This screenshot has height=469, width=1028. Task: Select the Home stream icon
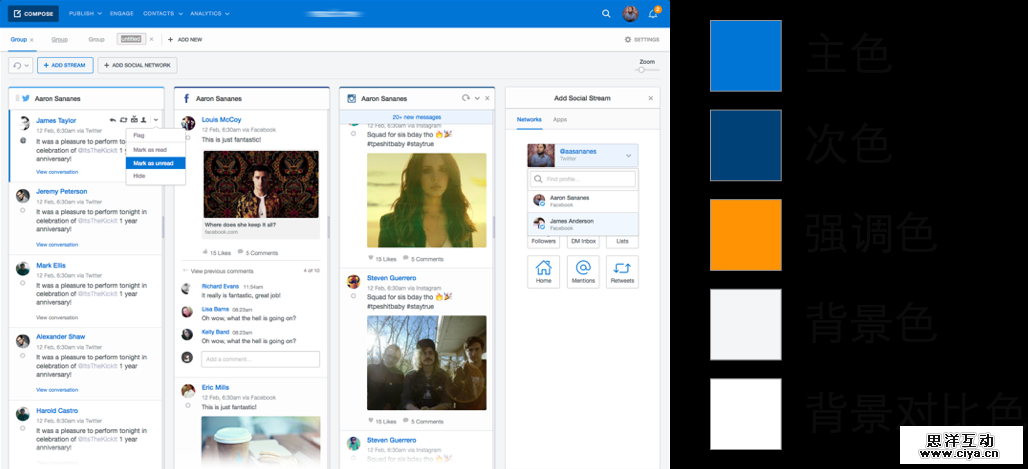tap(543, 271)
